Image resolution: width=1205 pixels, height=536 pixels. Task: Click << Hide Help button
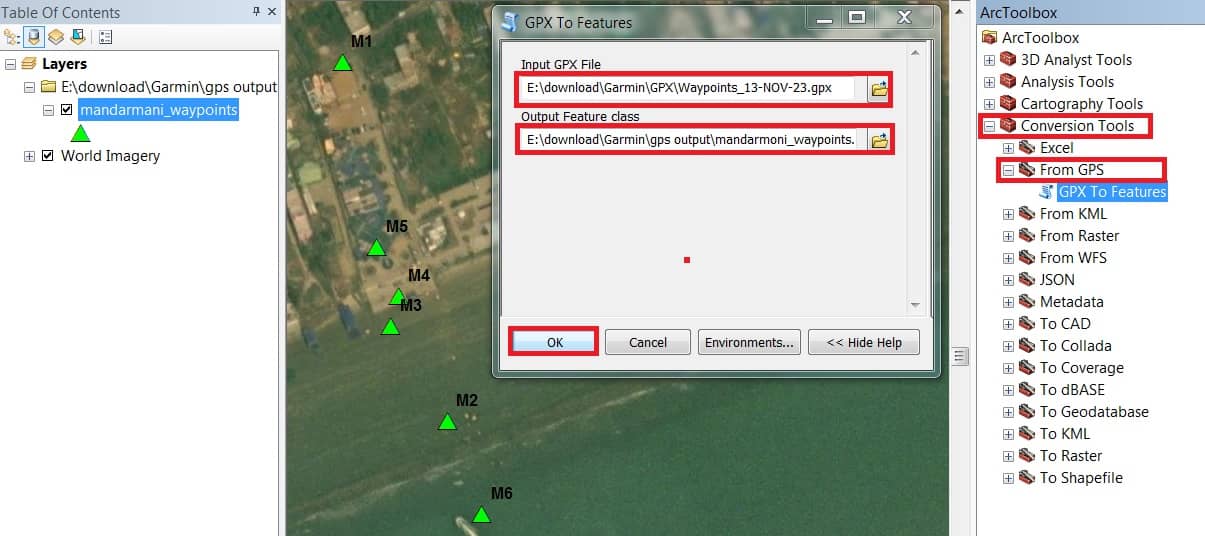[x=864, y=342]
